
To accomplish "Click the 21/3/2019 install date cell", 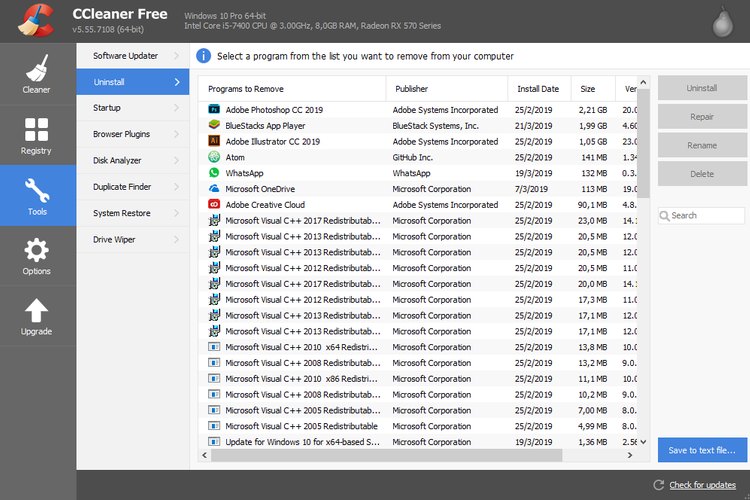I will 533,125.
